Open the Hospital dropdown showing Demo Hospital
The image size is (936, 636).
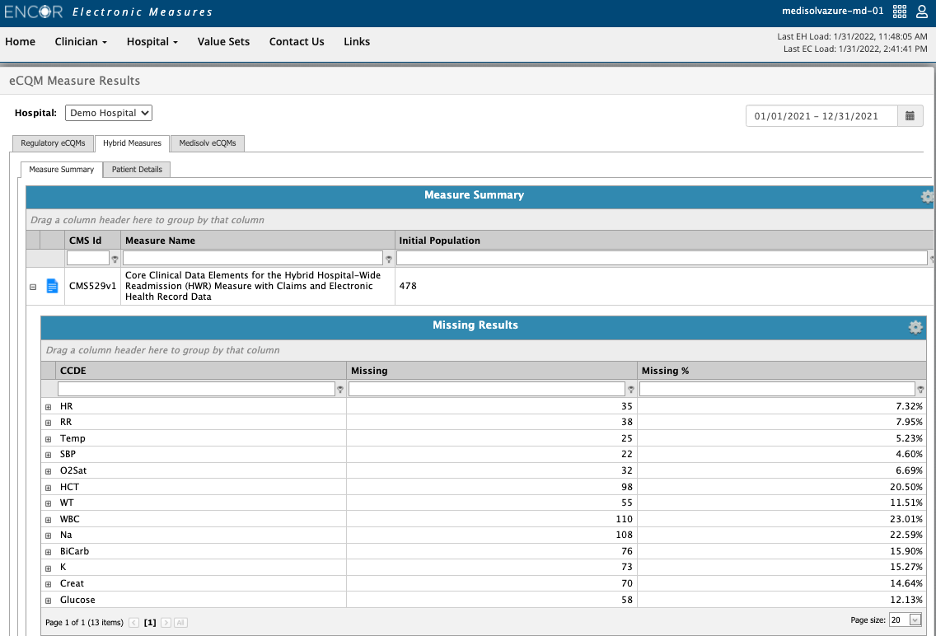[108, 112]
